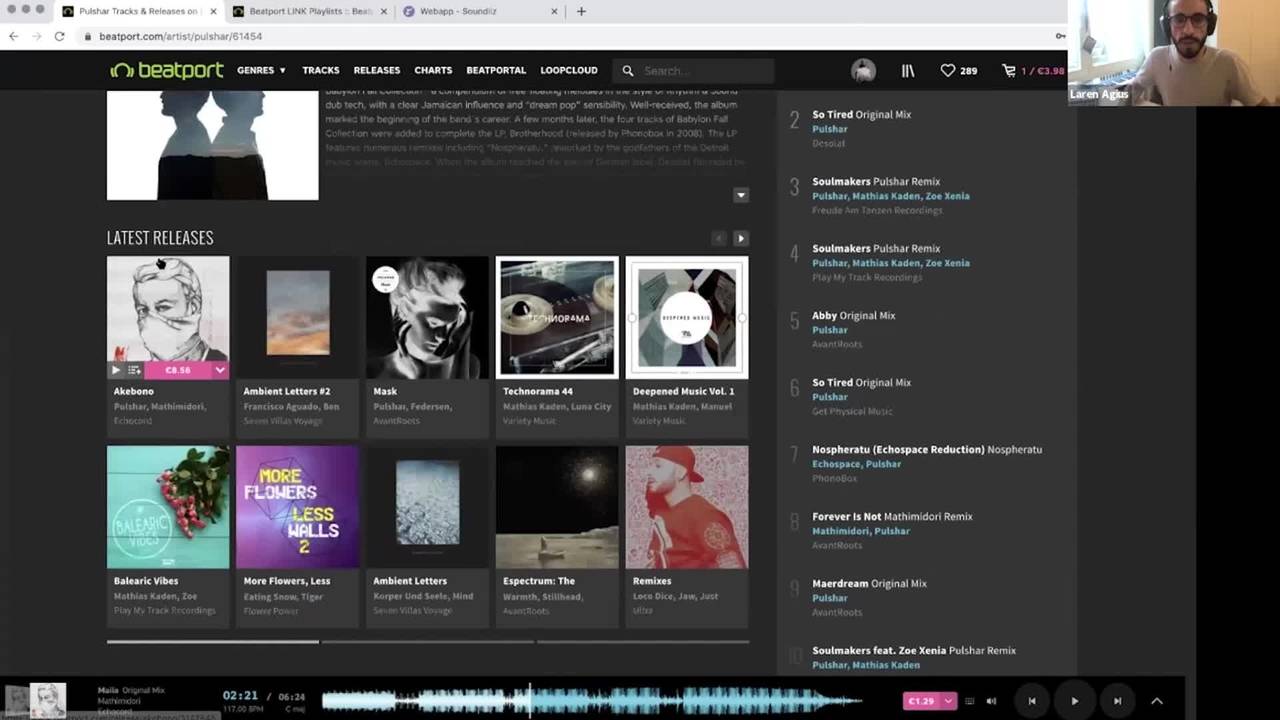Open My Library icon
Screen dimensions: 1280x720
pos(908,71)
